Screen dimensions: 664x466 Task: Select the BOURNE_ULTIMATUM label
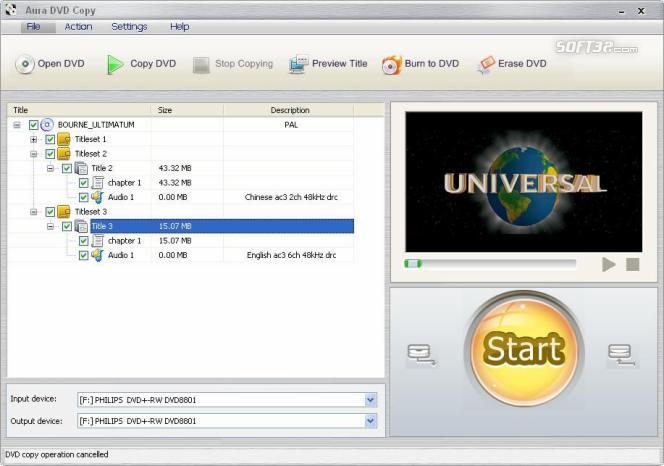(96, 125)
